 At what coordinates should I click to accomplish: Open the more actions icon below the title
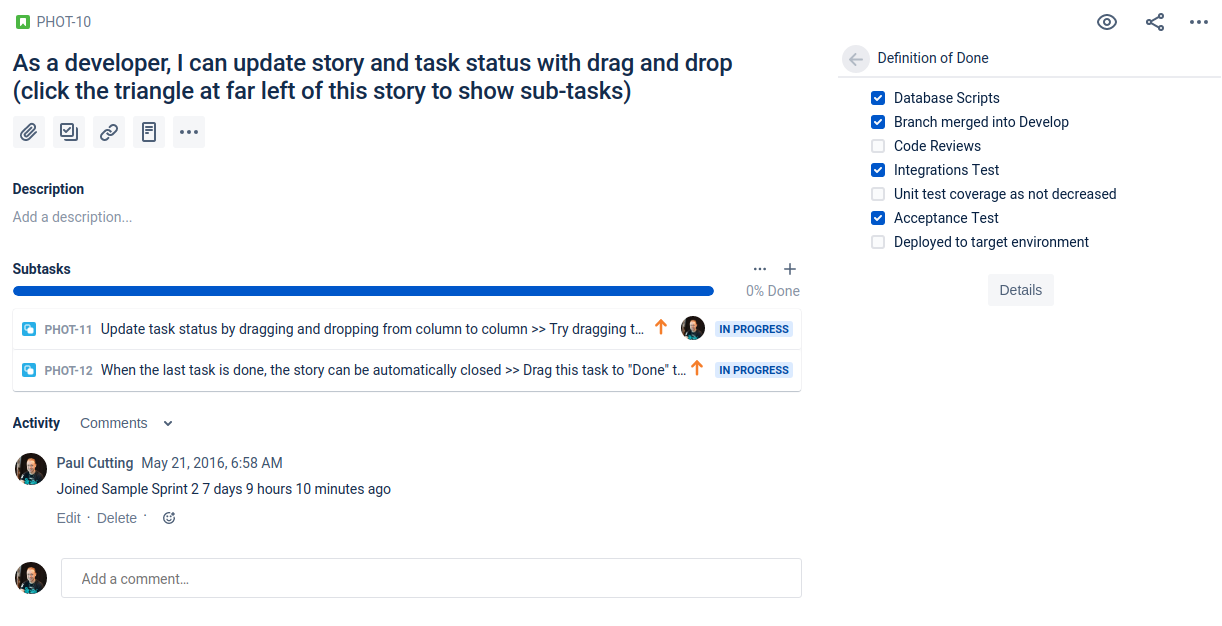(188, 131)
